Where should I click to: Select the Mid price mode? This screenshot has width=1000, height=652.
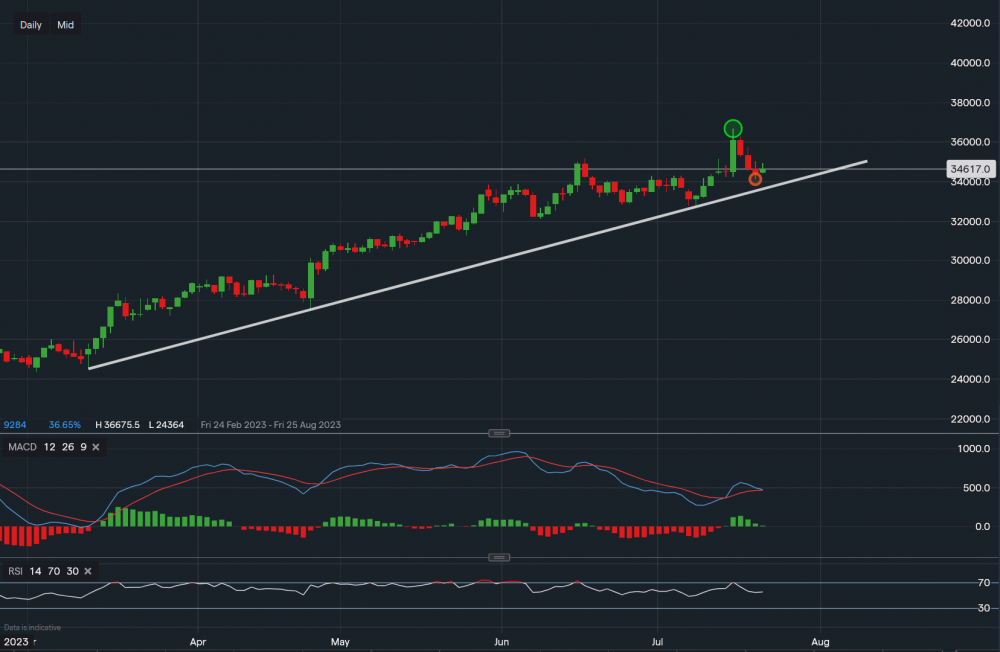64,24
